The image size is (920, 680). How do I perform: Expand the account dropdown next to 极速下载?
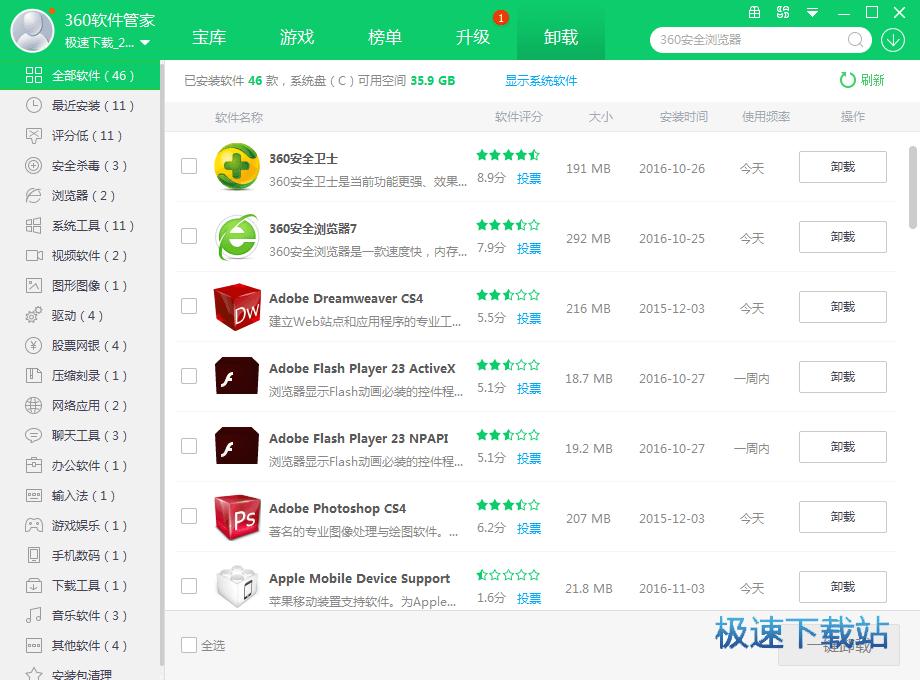[145, 43]
